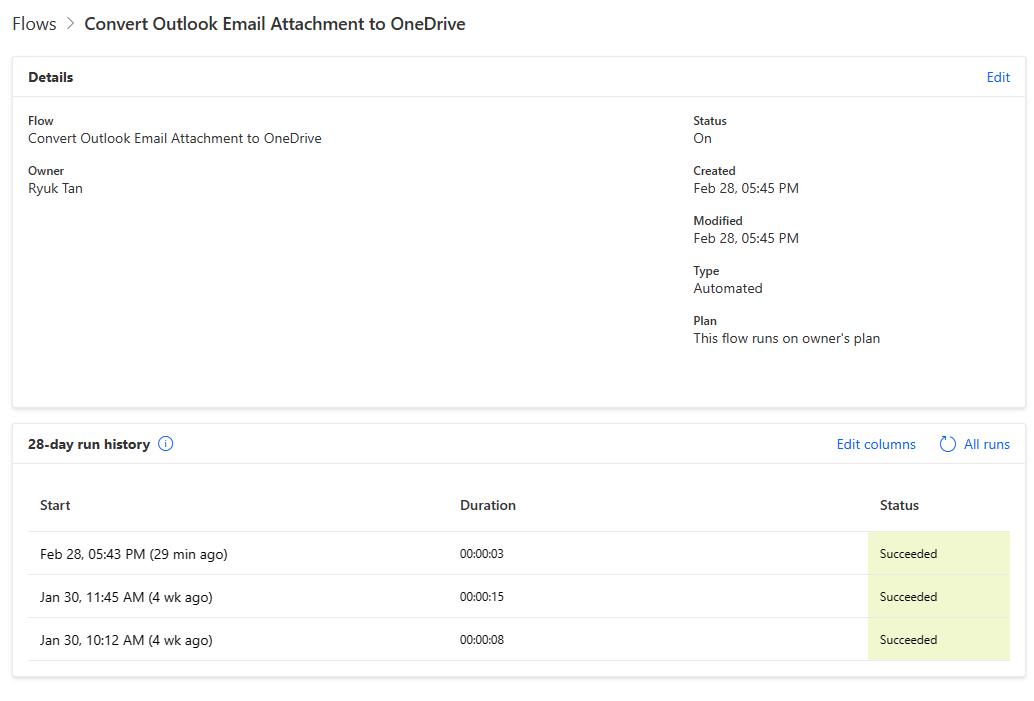Viewport: 1034px width, 701px height.
Task: View All runs link
Action: pos(987,444)
